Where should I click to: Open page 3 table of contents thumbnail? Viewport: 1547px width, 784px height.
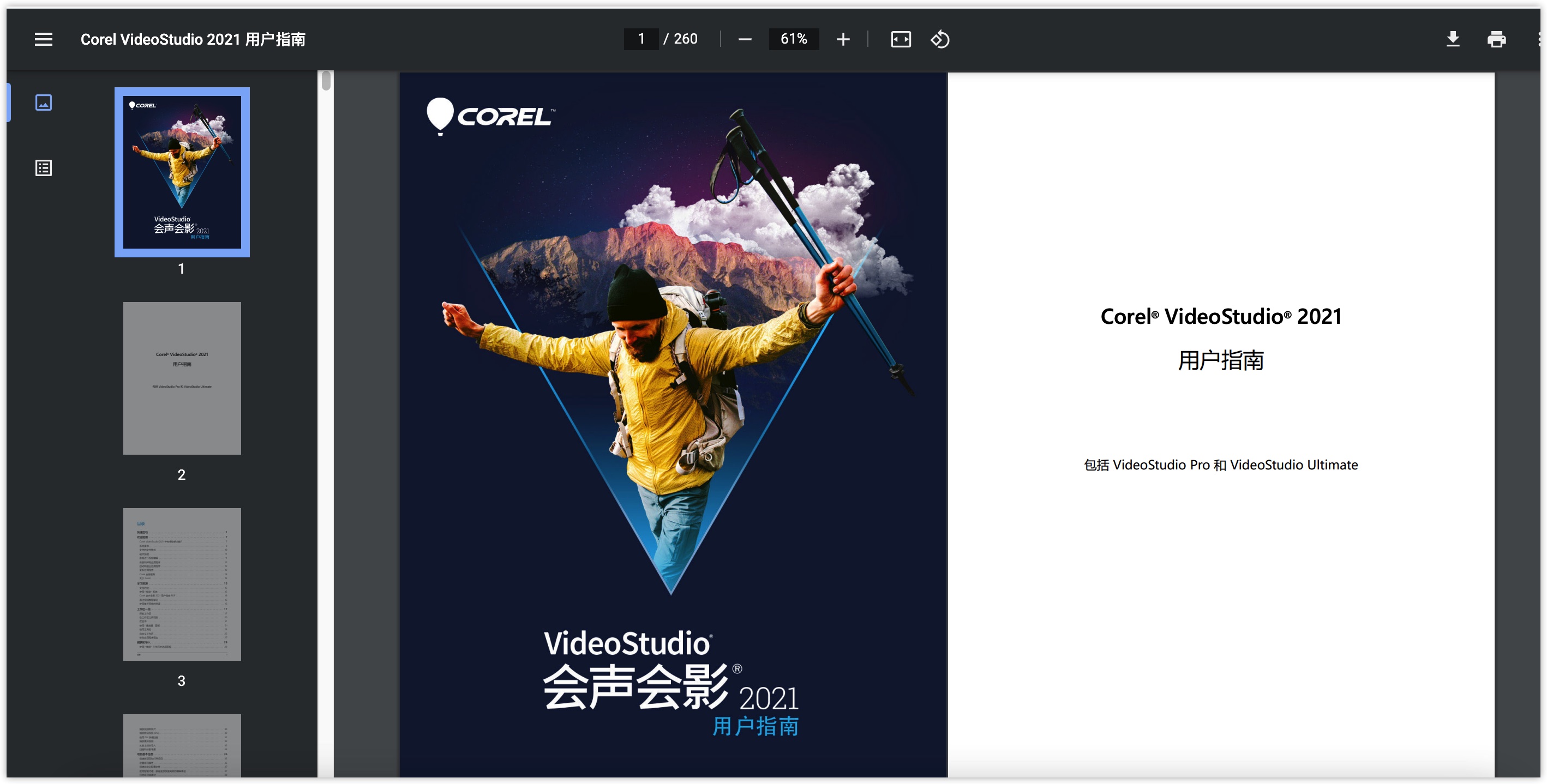tap(182, 584)
